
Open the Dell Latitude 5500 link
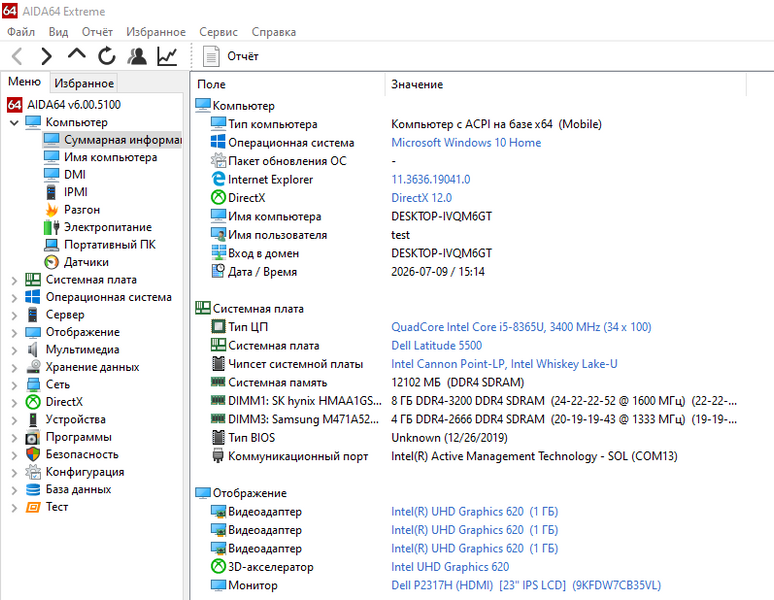(436, 345)
